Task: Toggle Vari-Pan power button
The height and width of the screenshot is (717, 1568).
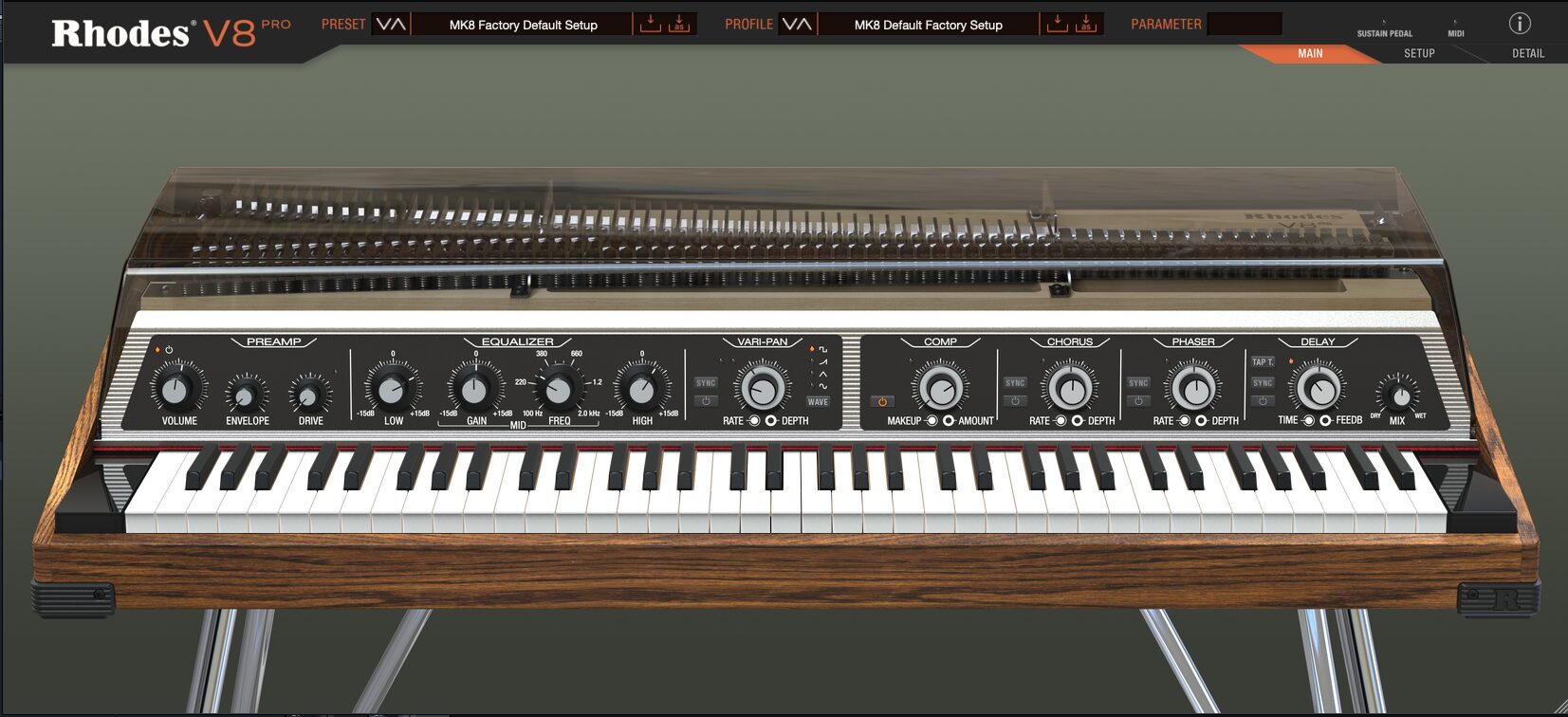Action: (706, 401)
